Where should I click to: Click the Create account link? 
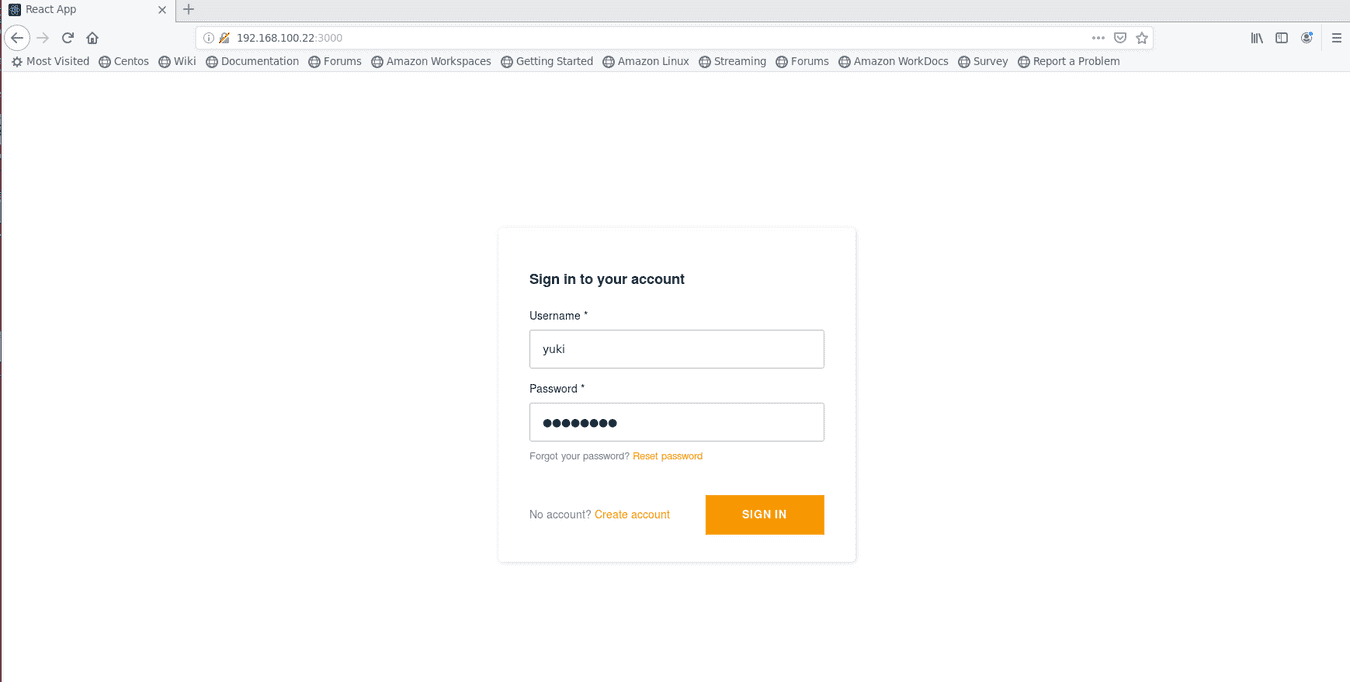[632, 515]
